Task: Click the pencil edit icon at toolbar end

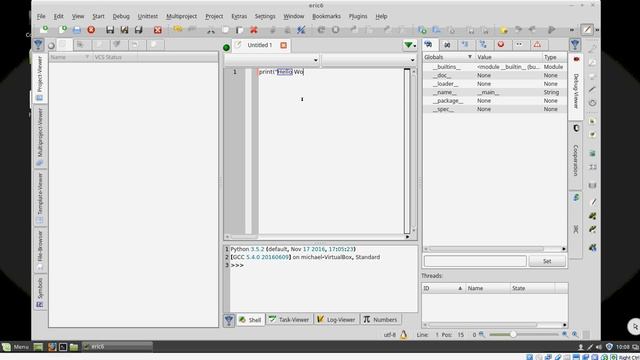Action: tap(587, 29)
